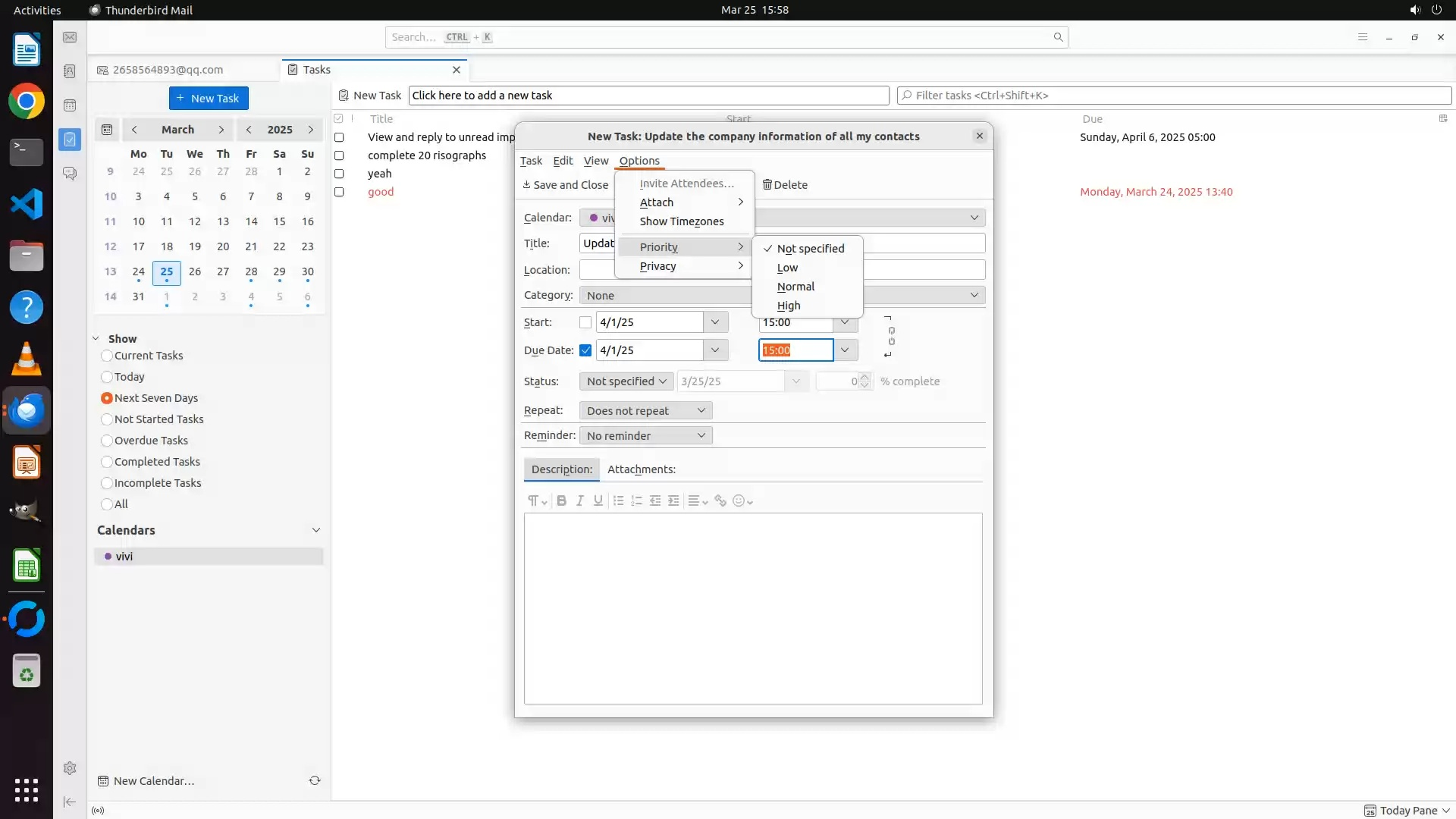
Task: Open the Repeat dropdown
Action: pos(645,410)
